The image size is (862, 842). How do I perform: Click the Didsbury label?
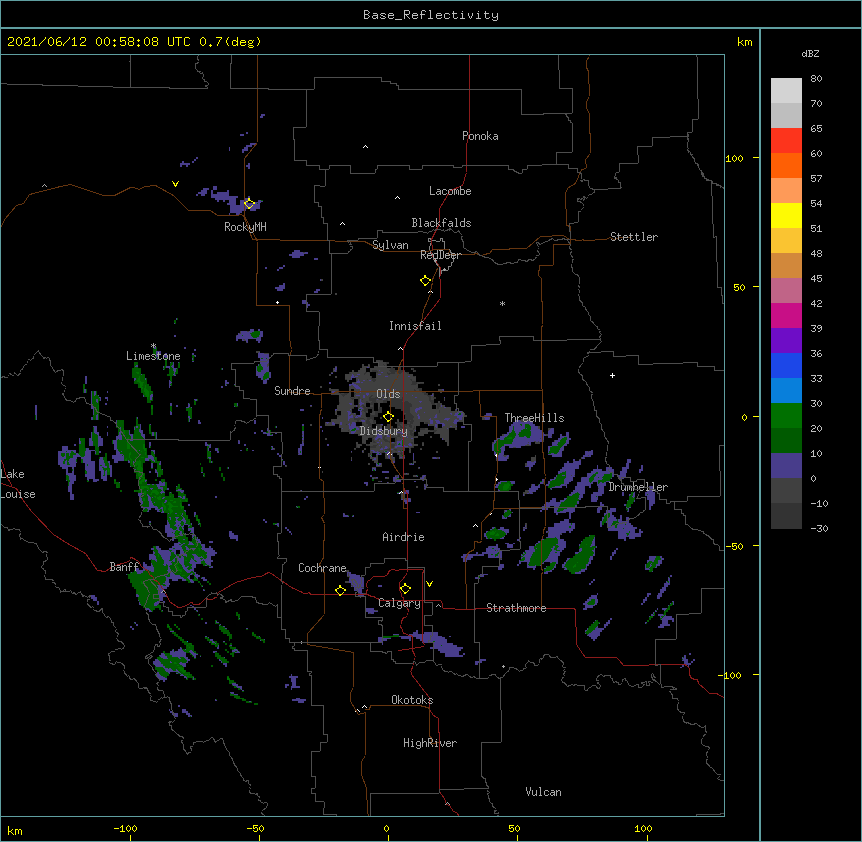(384, 431)
